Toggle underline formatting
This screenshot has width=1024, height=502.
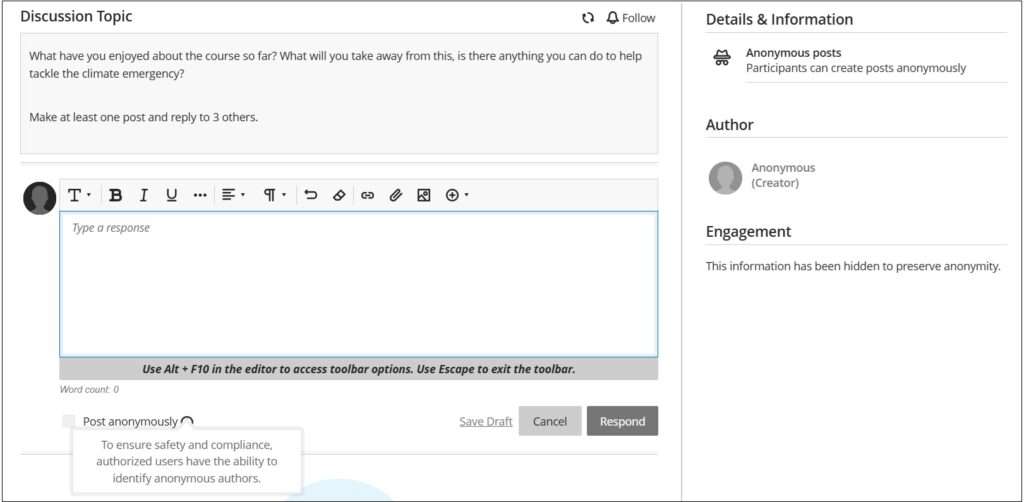171,195
